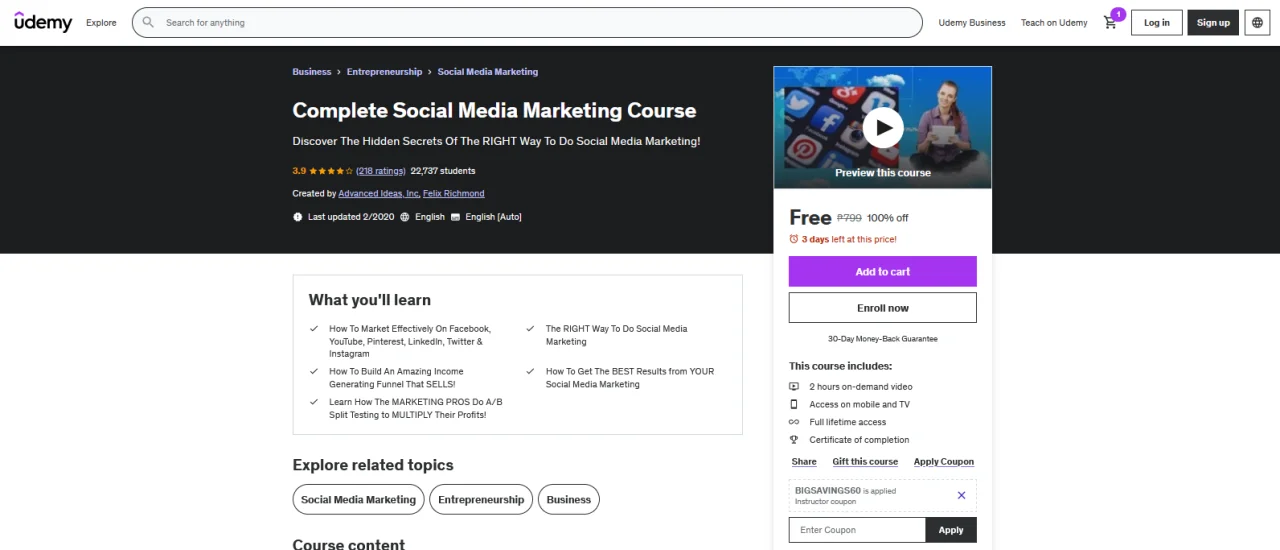Click the Certificate of completion text

pos(859,440)
